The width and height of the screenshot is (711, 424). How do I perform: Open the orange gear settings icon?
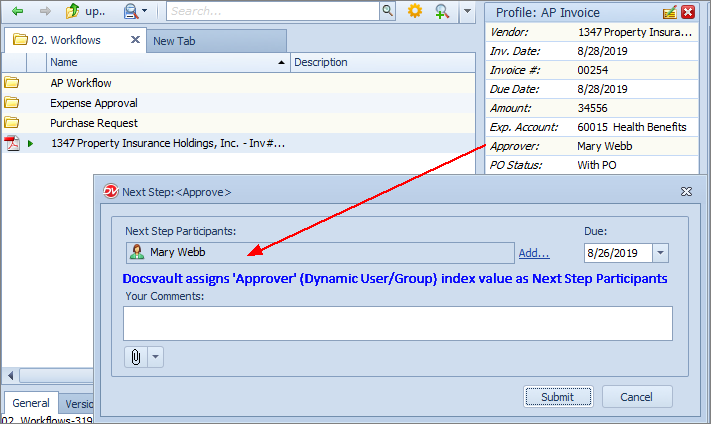pos(414,11)
